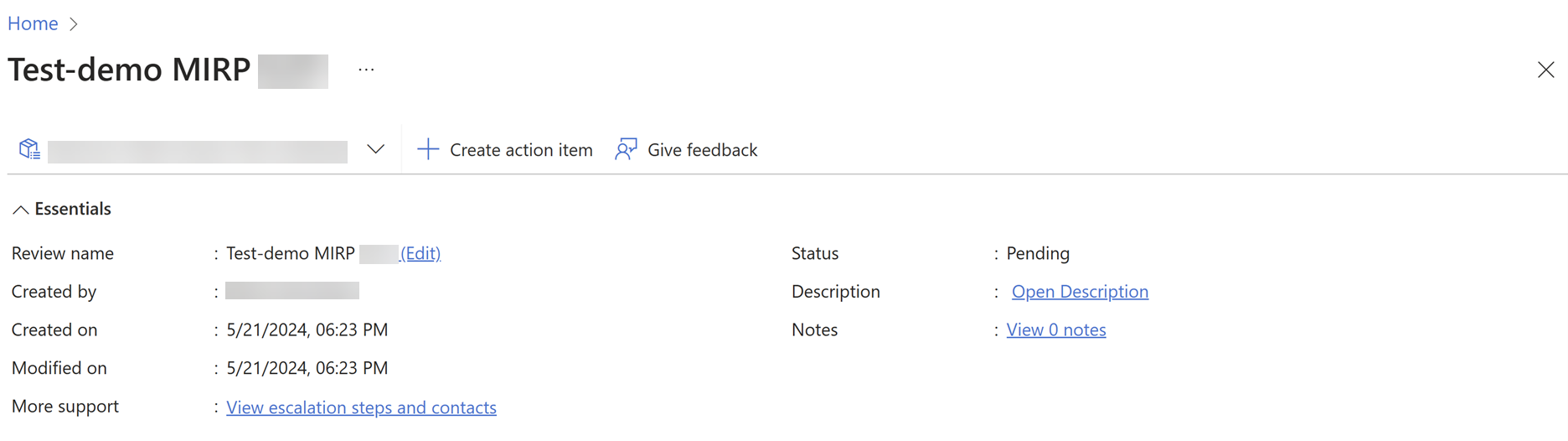The image size is (1568, 441).
Task: Open Description link in Essentials
Action: (1080, 292)
